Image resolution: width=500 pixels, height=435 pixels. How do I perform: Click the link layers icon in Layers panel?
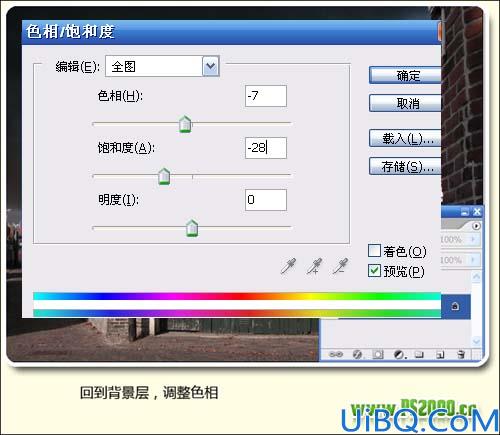click(335, 354)
